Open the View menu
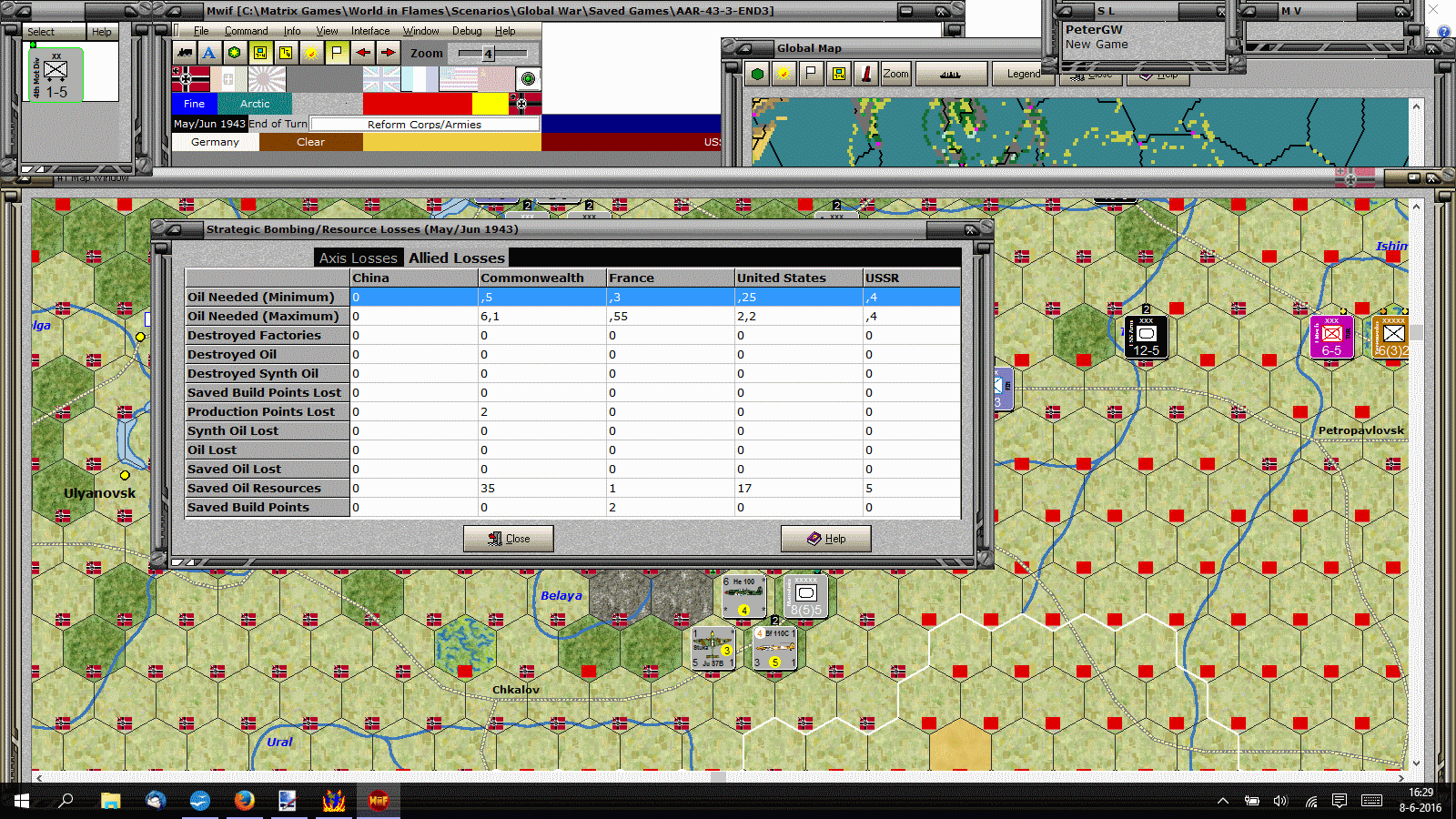1456x819 pixels. click(327, 31)
